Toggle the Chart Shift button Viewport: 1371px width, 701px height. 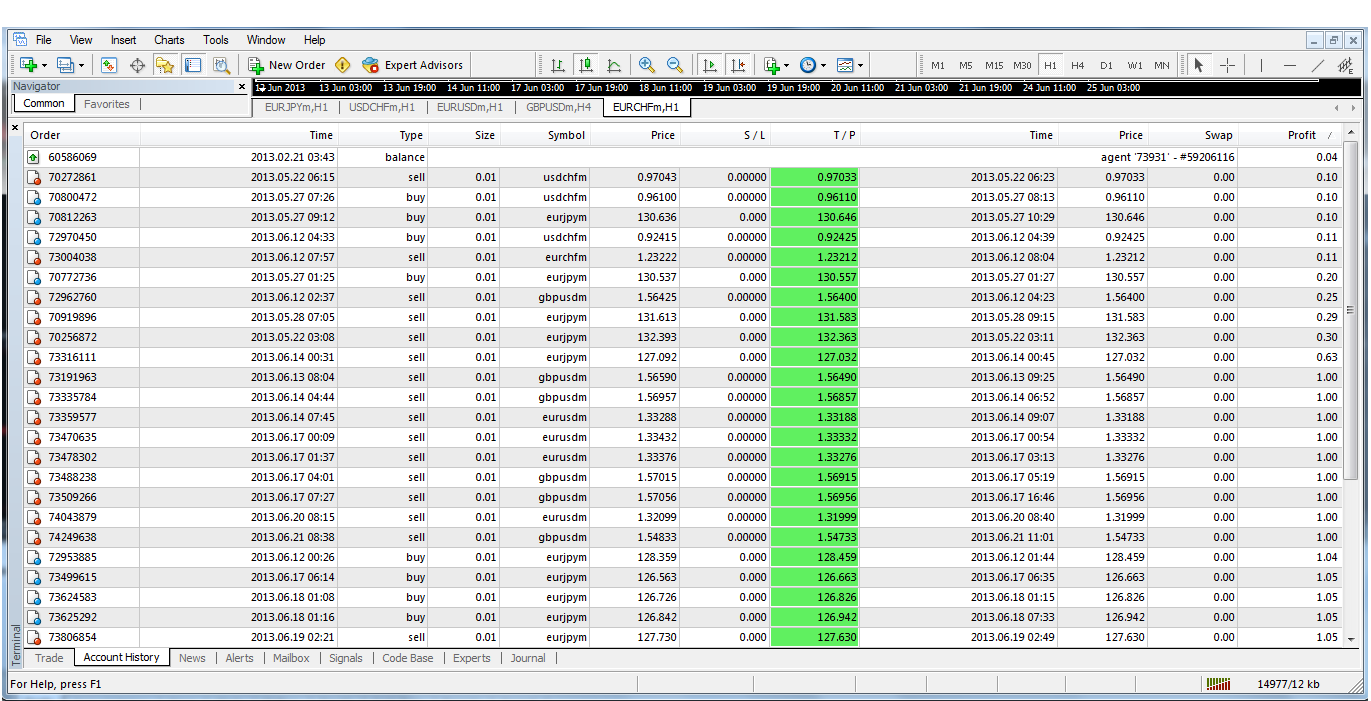(737, 65)
